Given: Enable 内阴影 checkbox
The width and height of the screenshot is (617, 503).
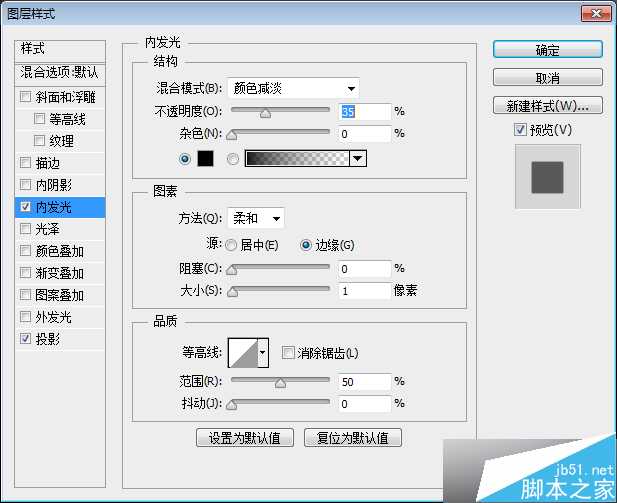Looking at the screenshot, I should pyautogui.click(x=26, y=184).
